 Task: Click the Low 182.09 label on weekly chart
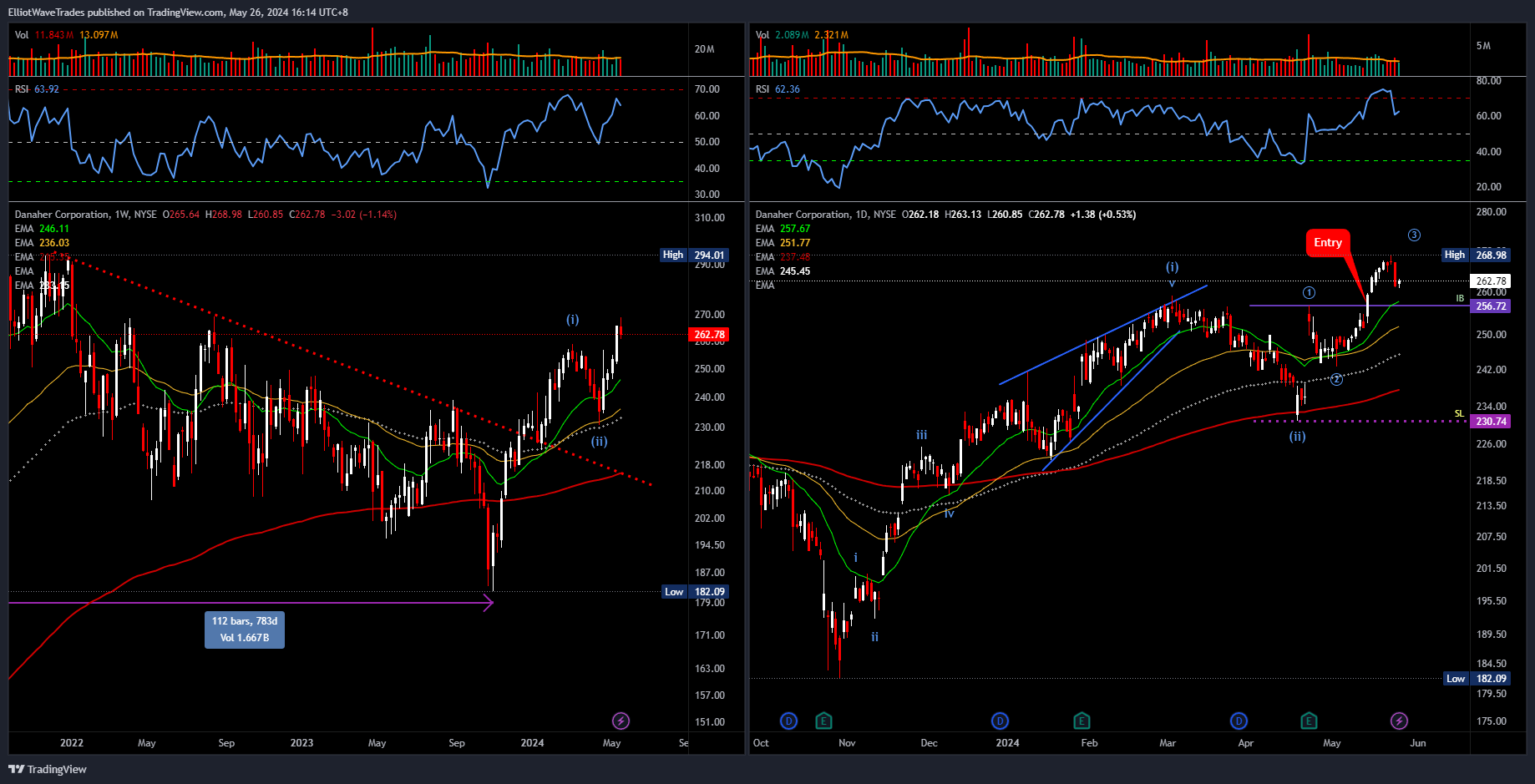click(x=694, y=592)
